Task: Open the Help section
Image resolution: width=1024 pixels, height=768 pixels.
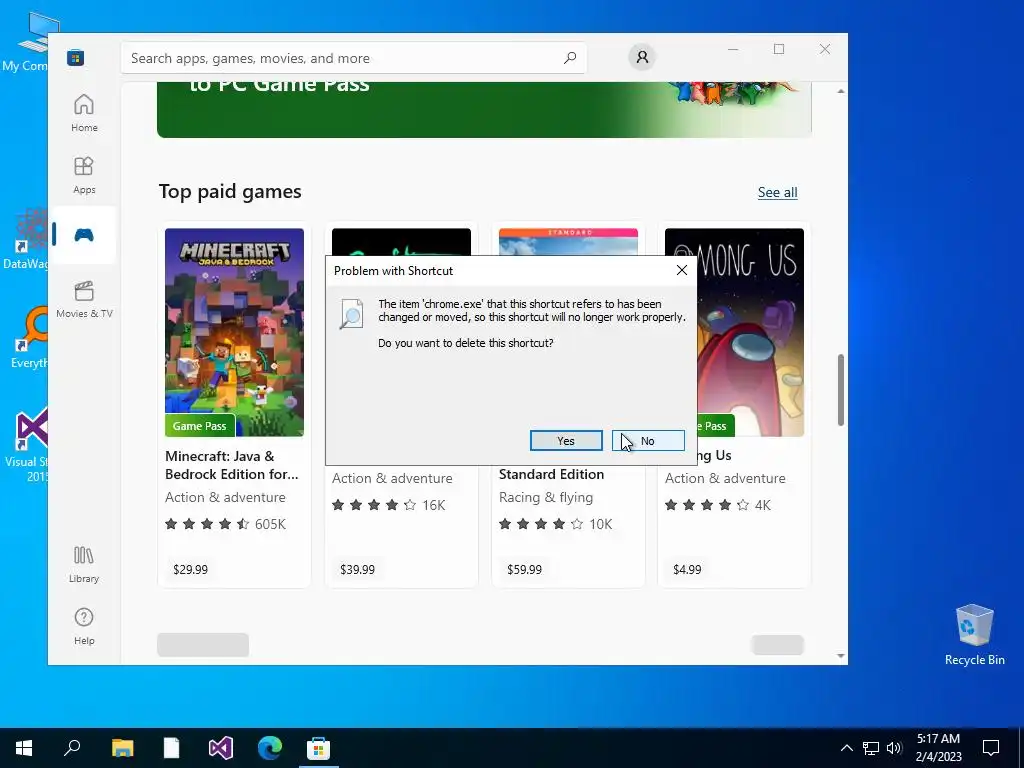Action: [84, 626]
